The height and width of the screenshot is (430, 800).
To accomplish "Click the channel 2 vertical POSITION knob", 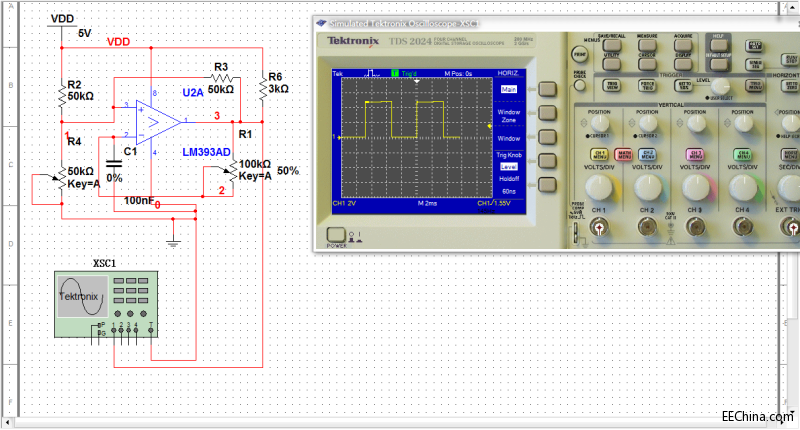I will click(x=647, y=123).
